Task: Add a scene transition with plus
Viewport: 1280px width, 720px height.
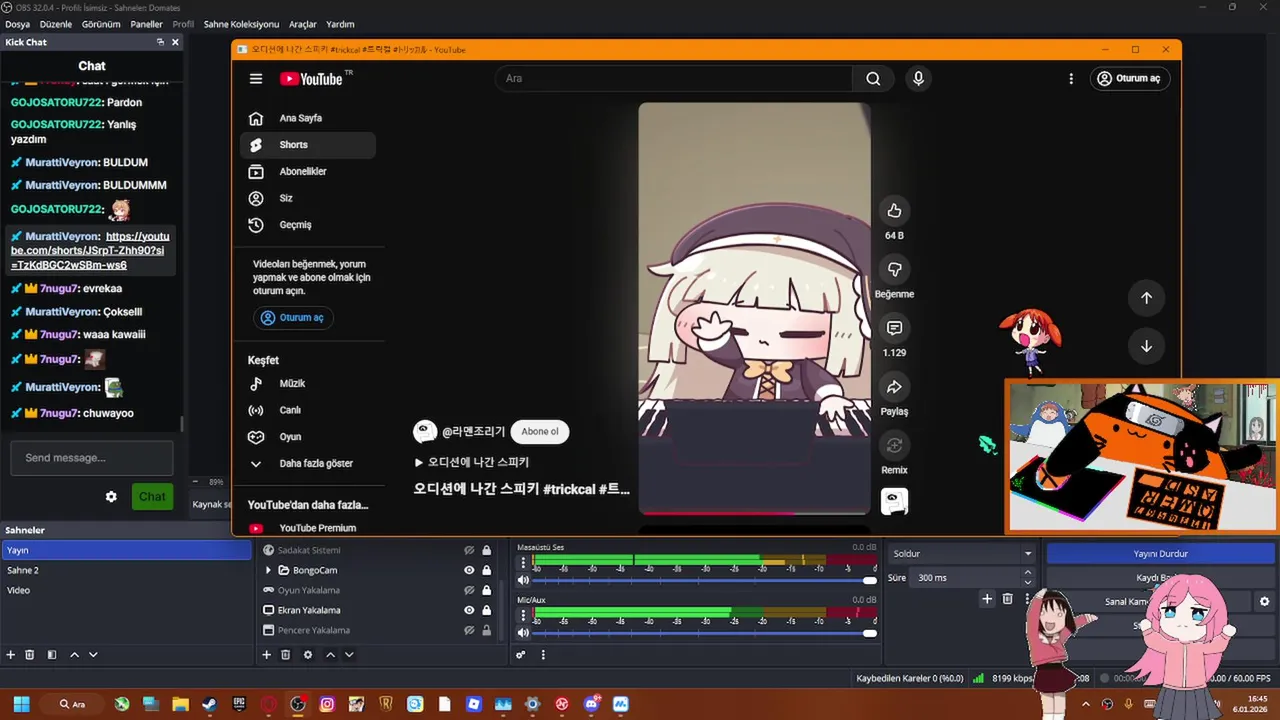Action: point(987,599)
